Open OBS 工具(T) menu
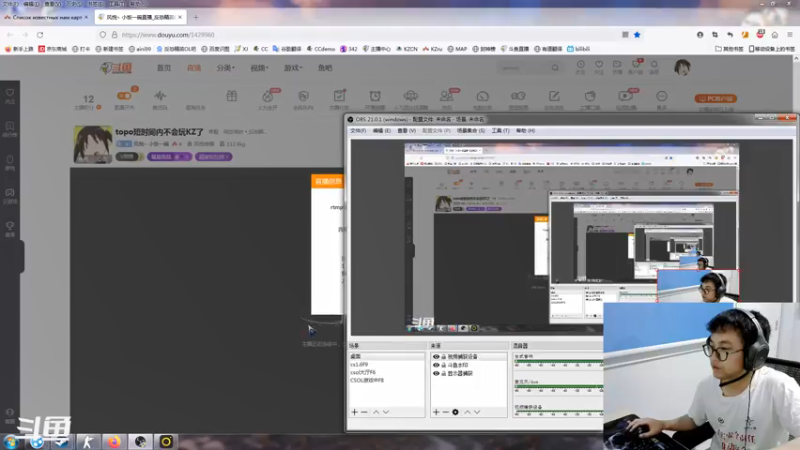The image size is (800, 450). point(500,131)
